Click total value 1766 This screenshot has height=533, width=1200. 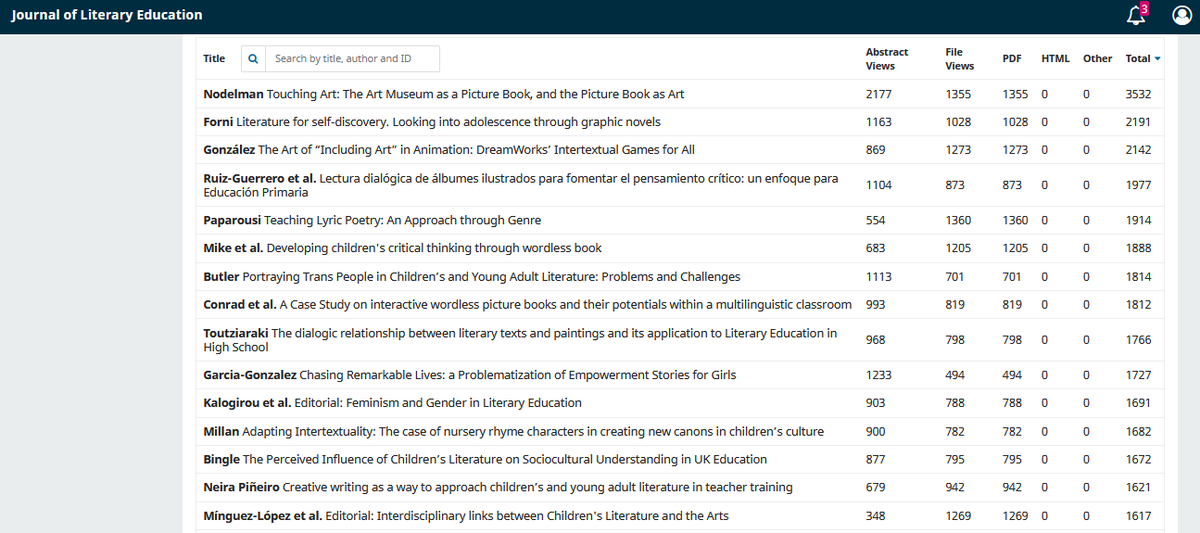(1138, 340)
